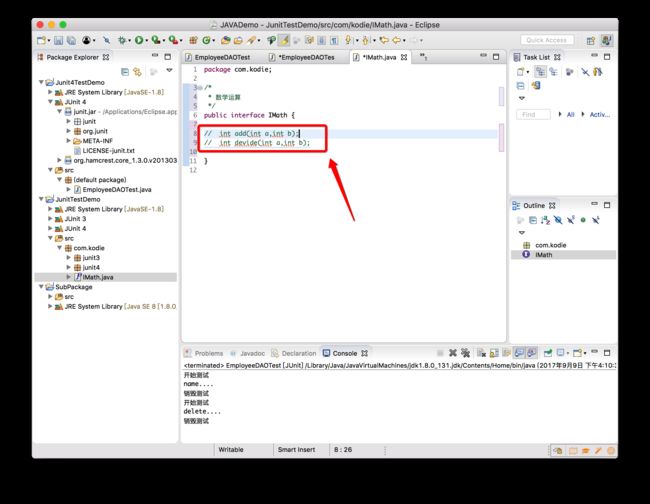Collapse the Junit4TestDemo project
This screenshot has width=650, height=504.
coord(41,82)
